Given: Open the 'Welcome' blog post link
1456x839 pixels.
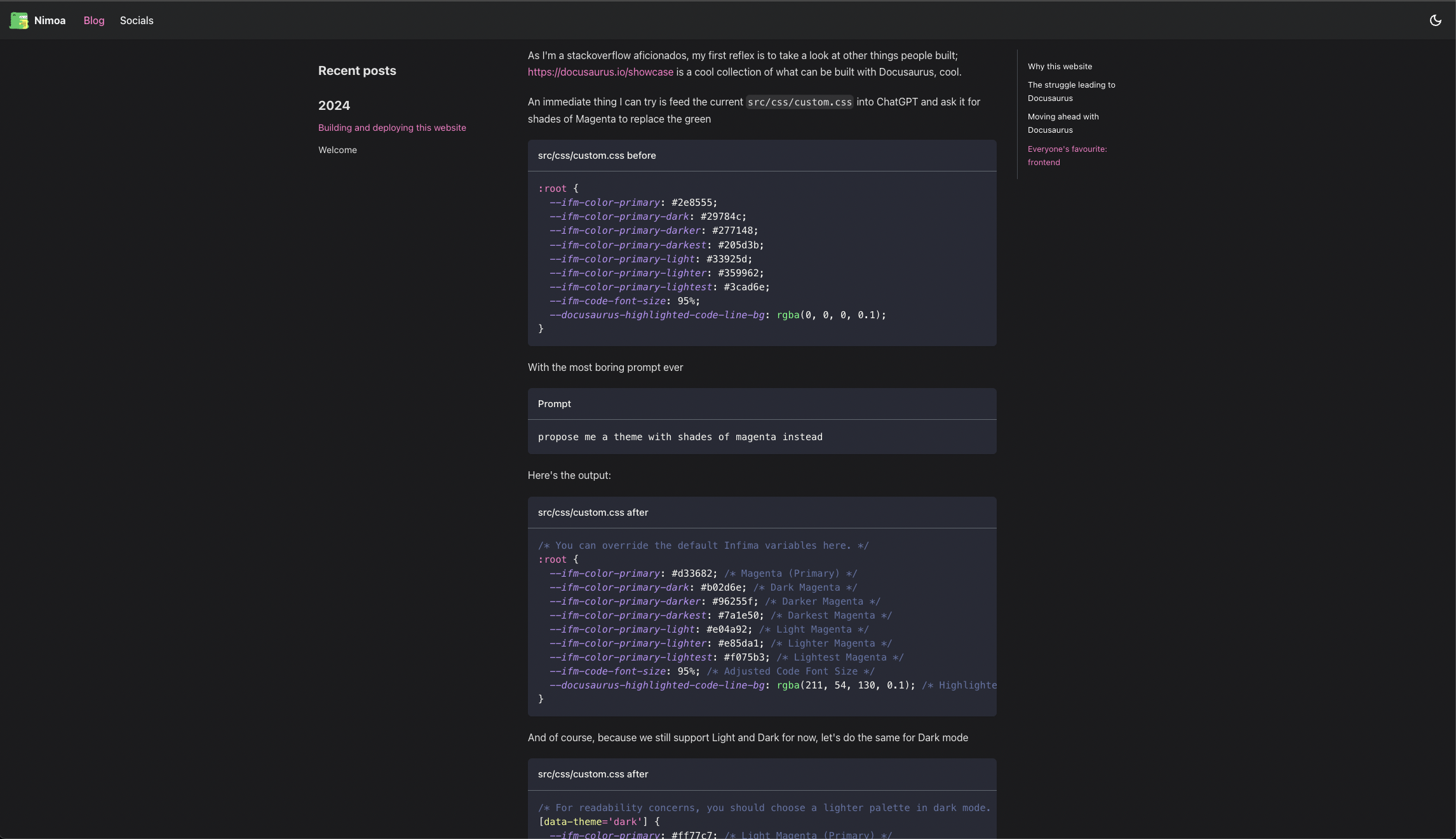Looking at the screenshot, I should coord(337,150).
